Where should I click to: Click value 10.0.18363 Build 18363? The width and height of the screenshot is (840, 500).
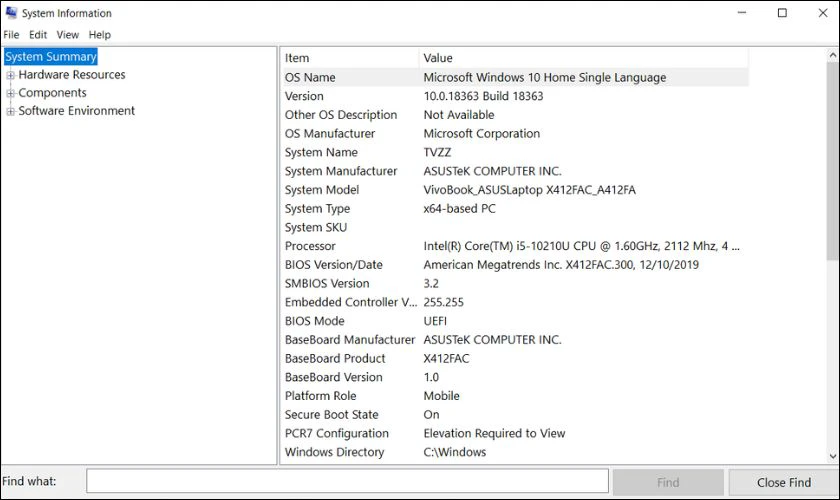tap(483, 96)
